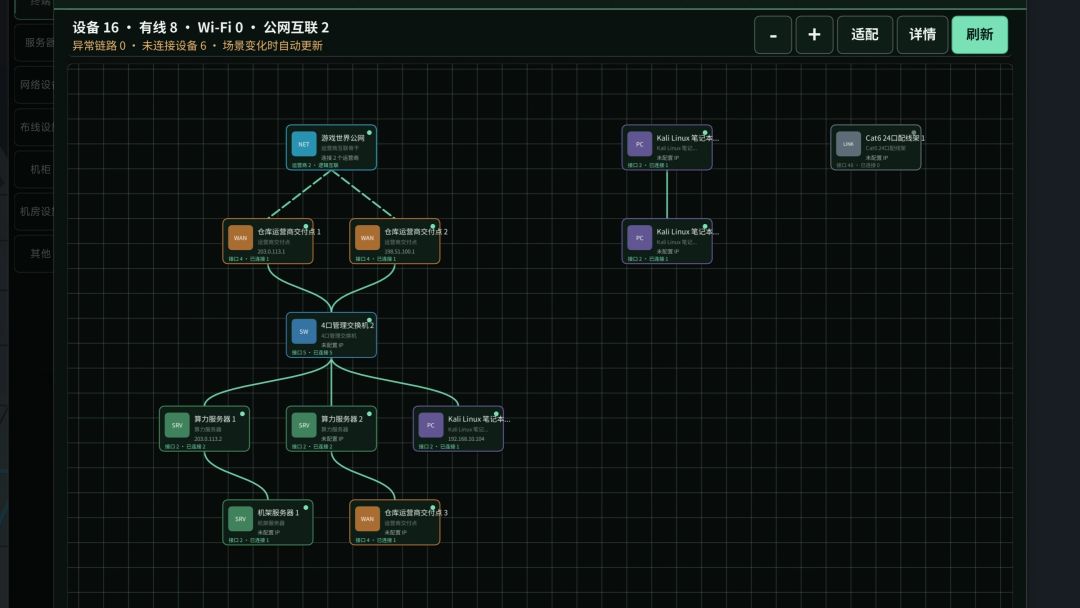Click 接口 48 · 已连接 0 on patch panel
The image size is (1080, 608).
858,165
